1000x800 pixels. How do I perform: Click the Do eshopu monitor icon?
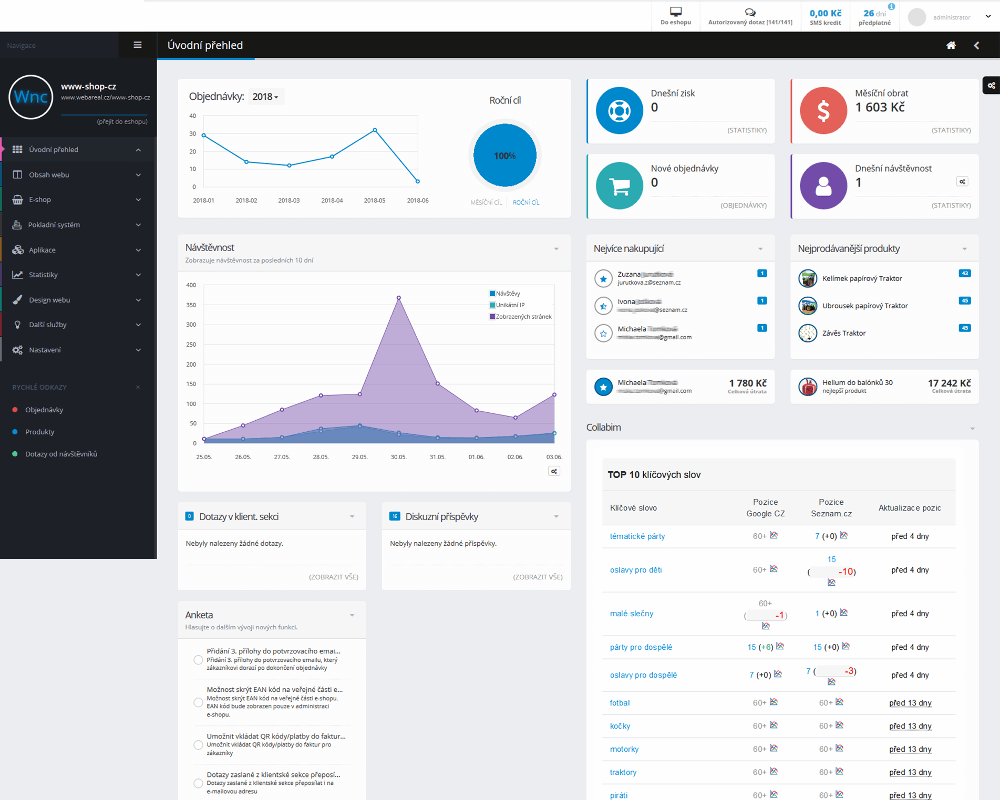pos(676,11)
